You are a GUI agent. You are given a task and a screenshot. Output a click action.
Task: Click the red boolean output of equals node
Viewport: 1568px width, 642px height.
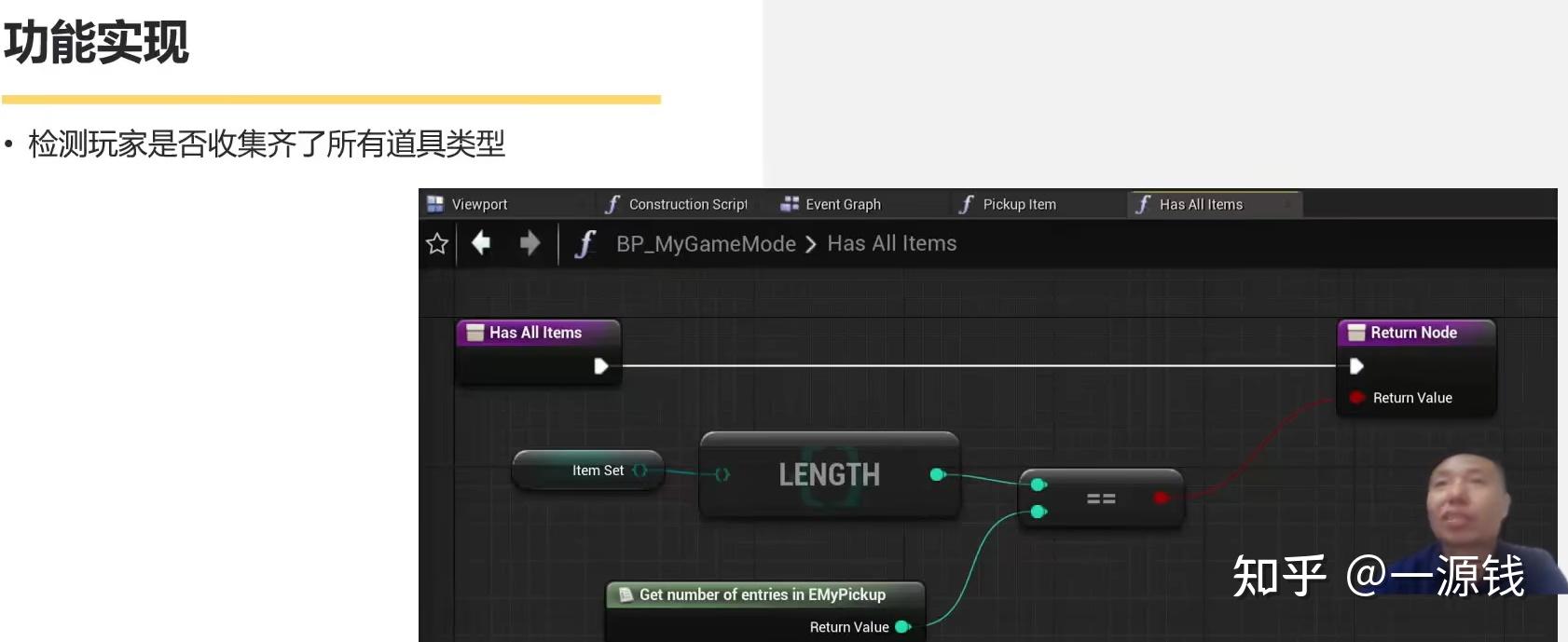click(x=1161, y=498)
